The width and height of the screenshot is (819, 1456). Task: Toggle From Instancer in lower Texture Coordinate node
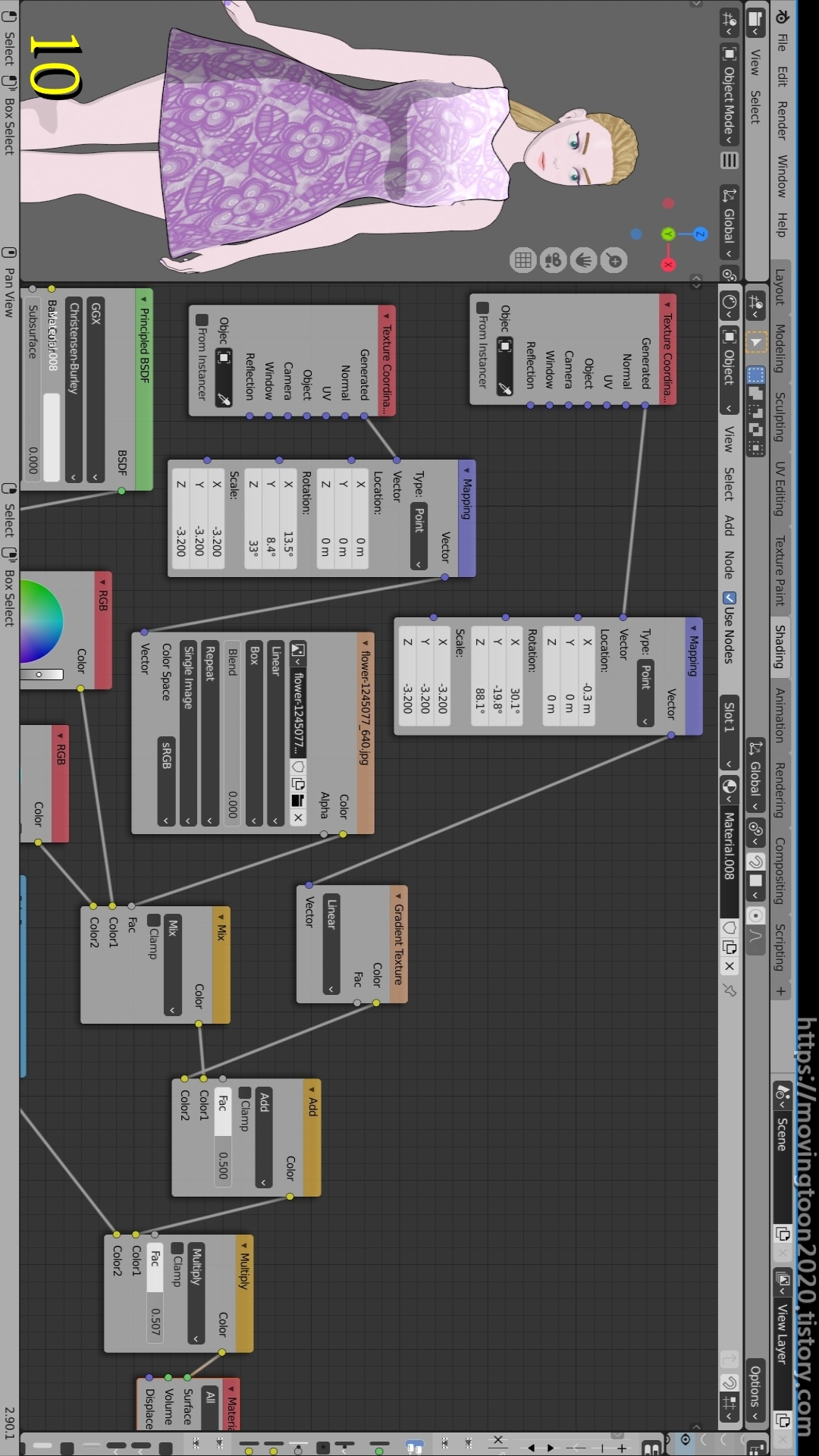tap(202, 319)
